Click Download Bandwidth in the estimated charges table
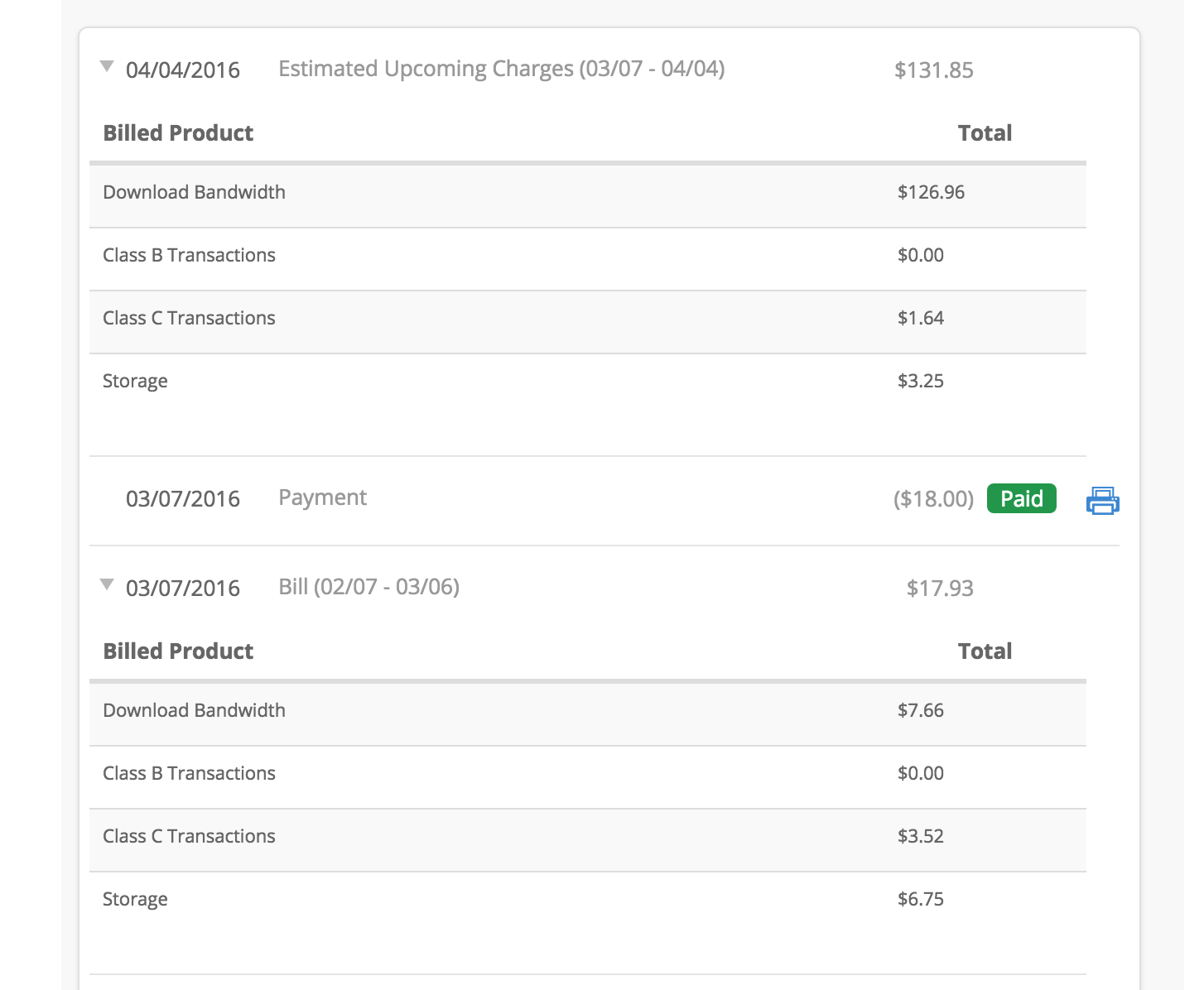The width and height of the screenshot is (1204, 990). pos(194,192)
